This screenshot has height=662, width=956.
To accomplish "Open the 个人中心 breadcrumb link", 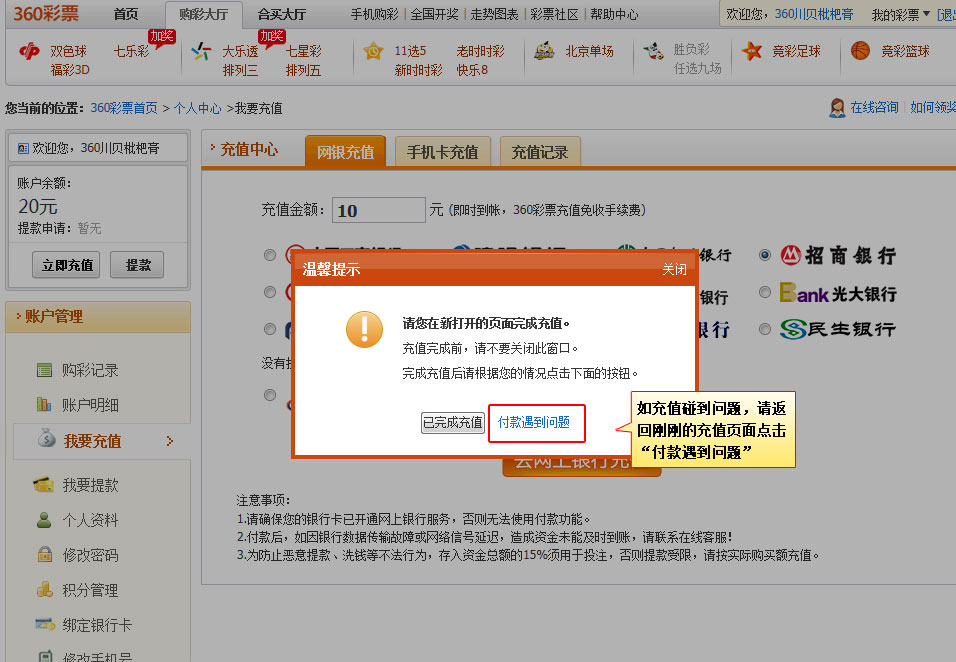I will [198, 109].
